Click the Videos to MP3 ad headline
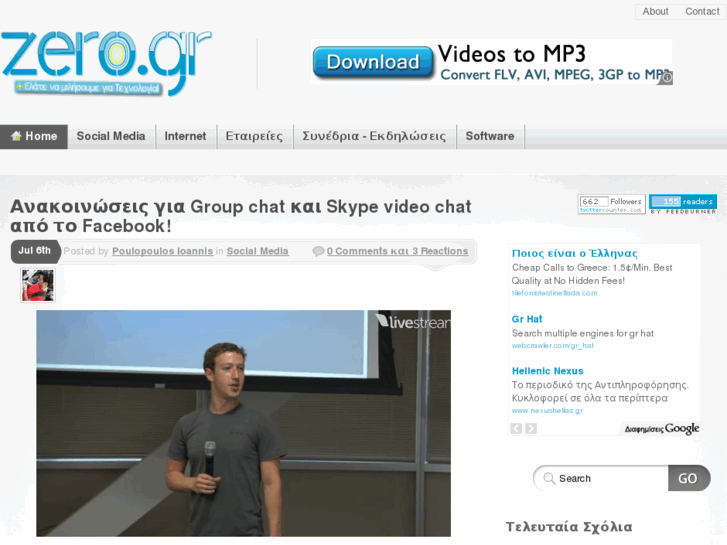The image size is (727, 545). pos(512,54)
